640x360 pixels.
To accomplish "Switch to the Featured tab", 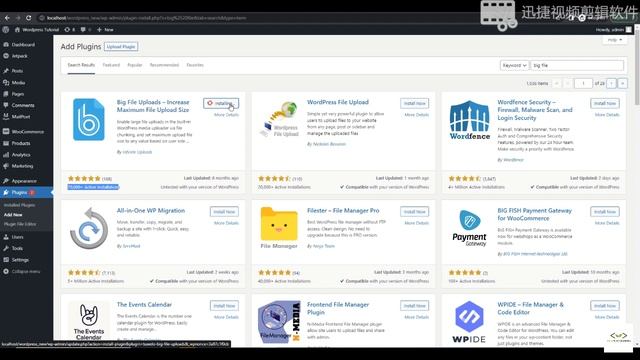I will tap(111, 65).
